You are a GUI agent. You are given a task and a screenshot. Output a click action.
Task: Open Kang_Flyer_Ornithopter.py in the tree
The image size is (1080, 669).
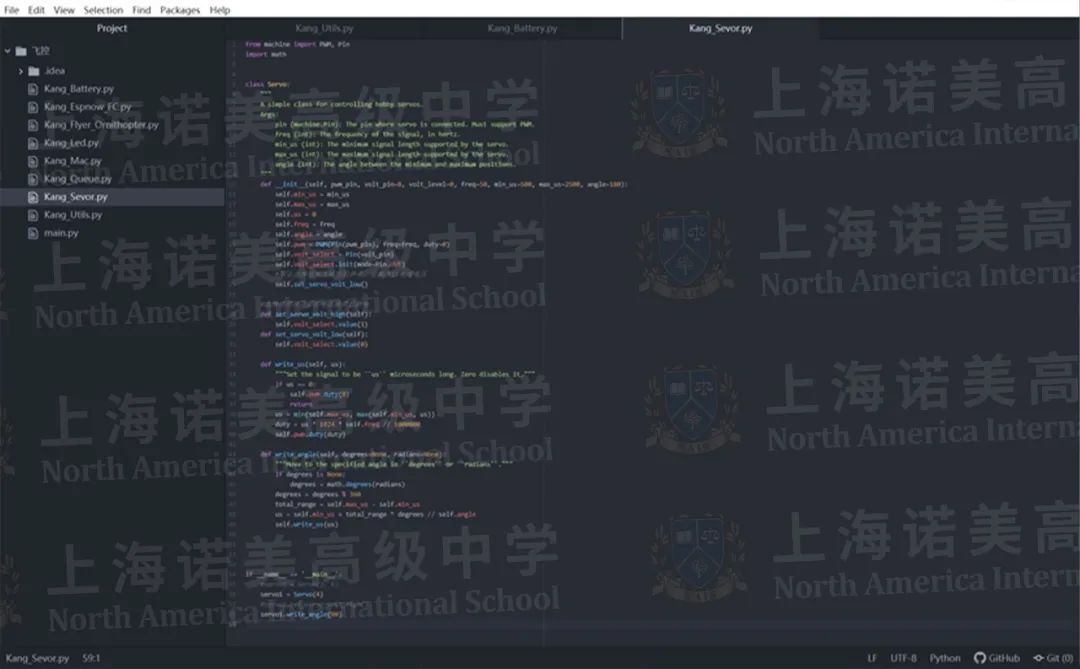click(101, 125)
